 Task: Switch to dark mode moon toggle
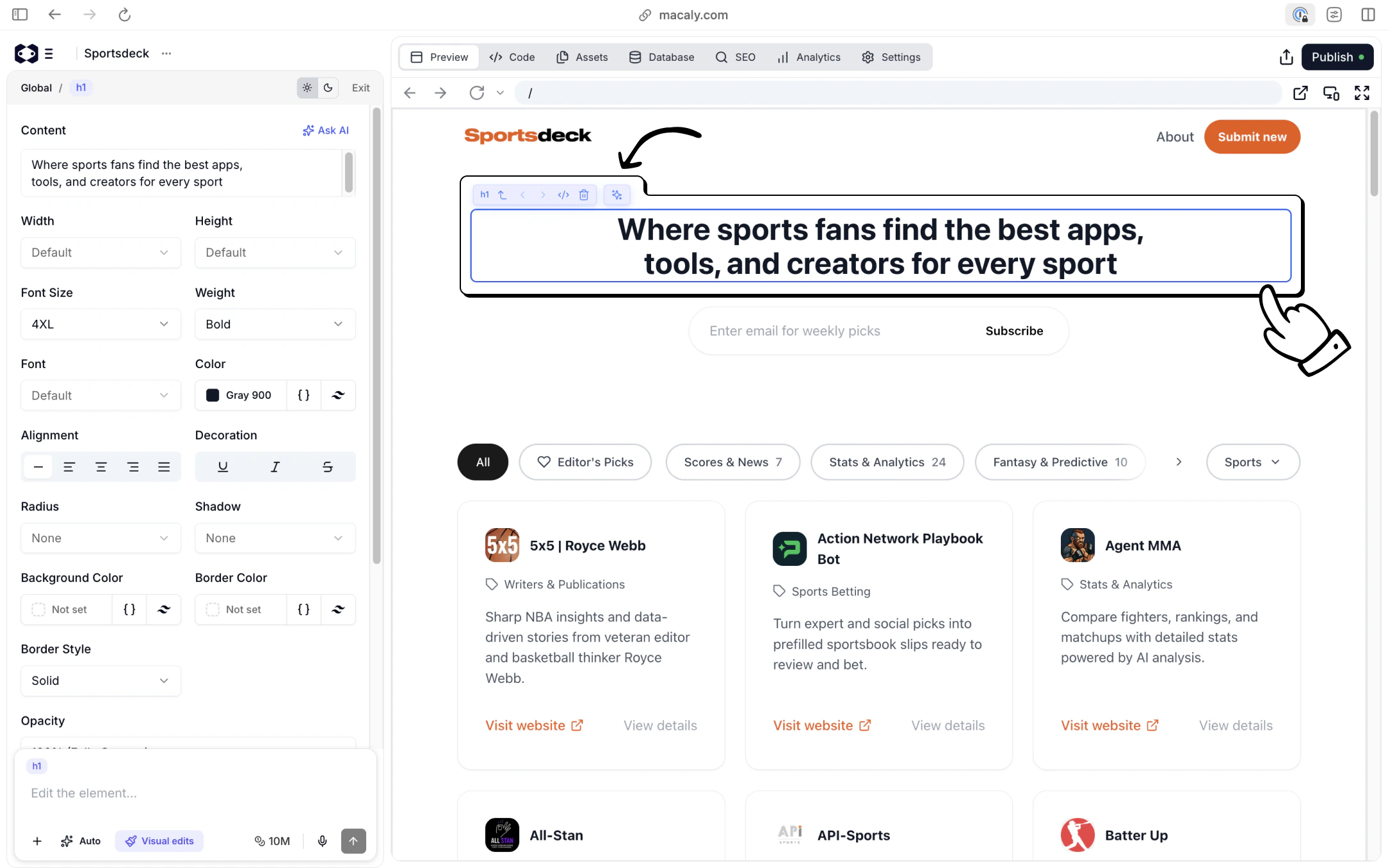(328, 88)
